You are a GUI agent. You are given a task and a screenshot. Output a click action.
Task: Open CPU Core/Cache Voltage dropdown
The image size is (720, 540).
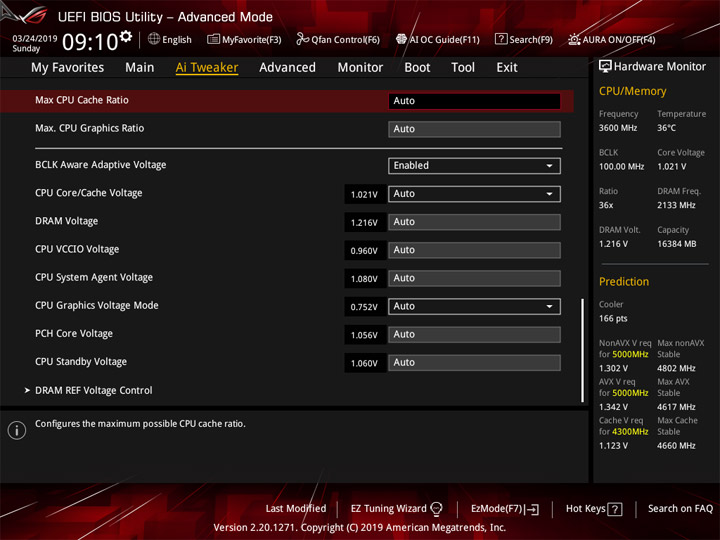coord(474,194)
